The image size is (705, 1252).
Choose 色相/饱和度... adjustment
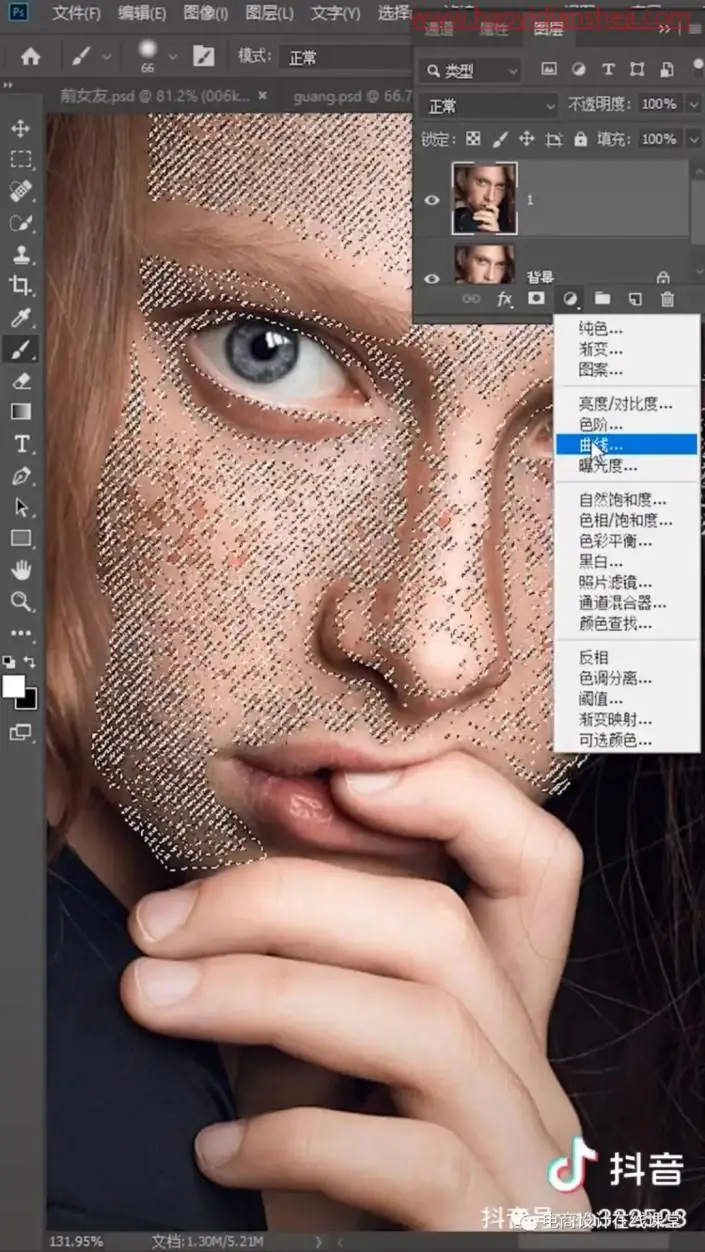626,520
